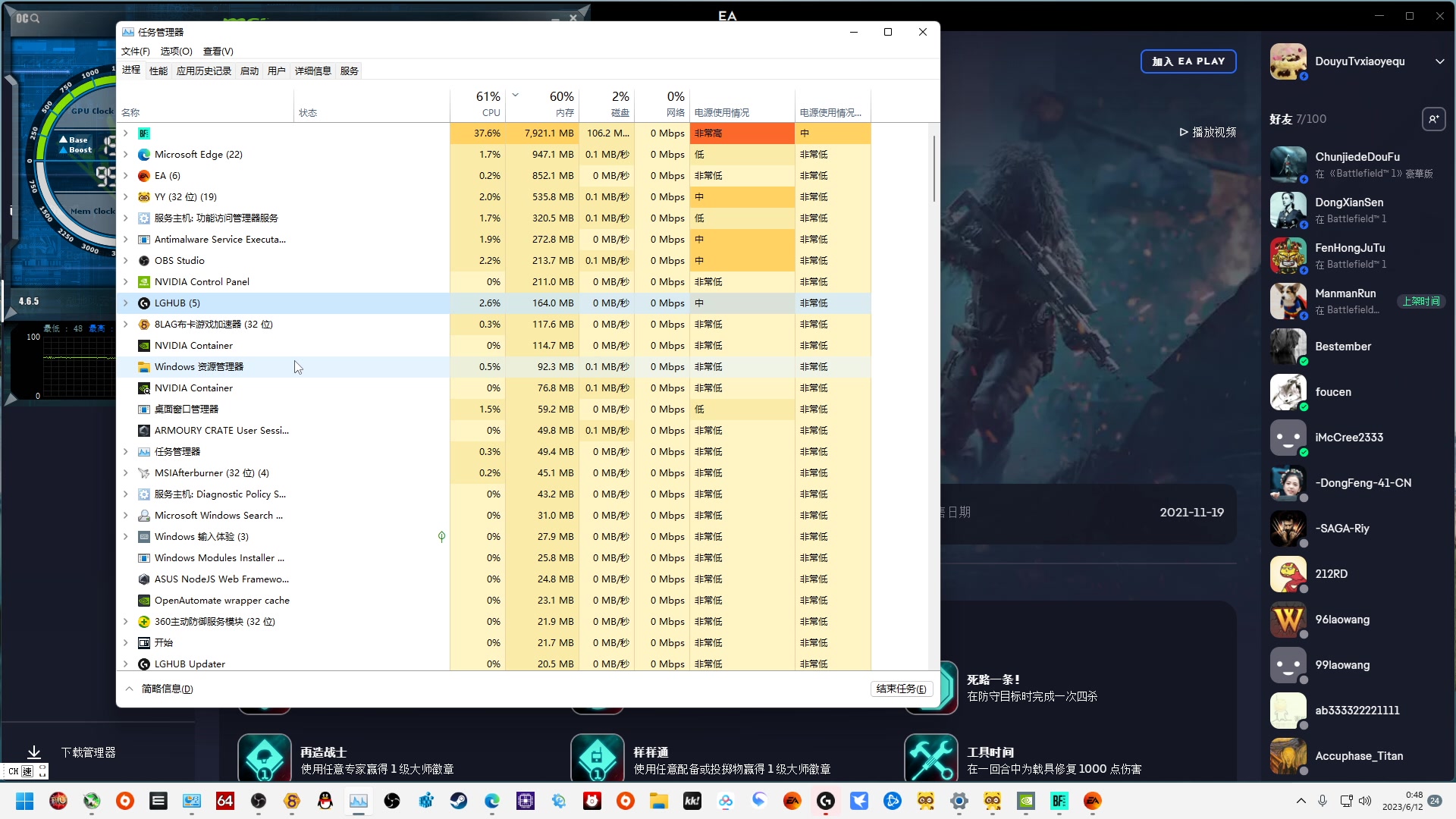The image size is (1456, 819).
Task: Select the "LGHUB Updater" process row
Action: pos(494,664)
